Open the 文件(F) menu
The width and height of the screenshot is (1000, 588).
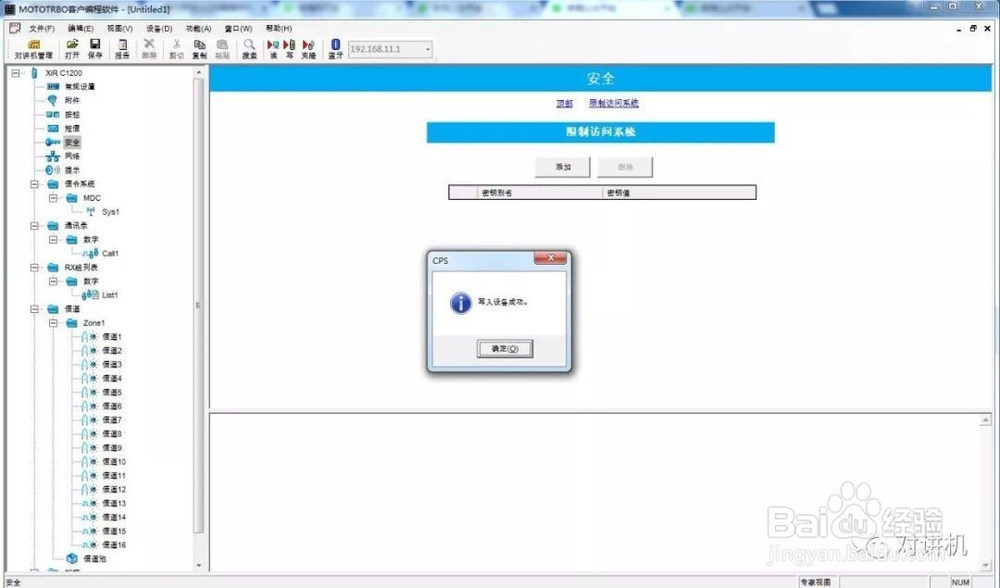pyautogui.click(x=41, y=29)
